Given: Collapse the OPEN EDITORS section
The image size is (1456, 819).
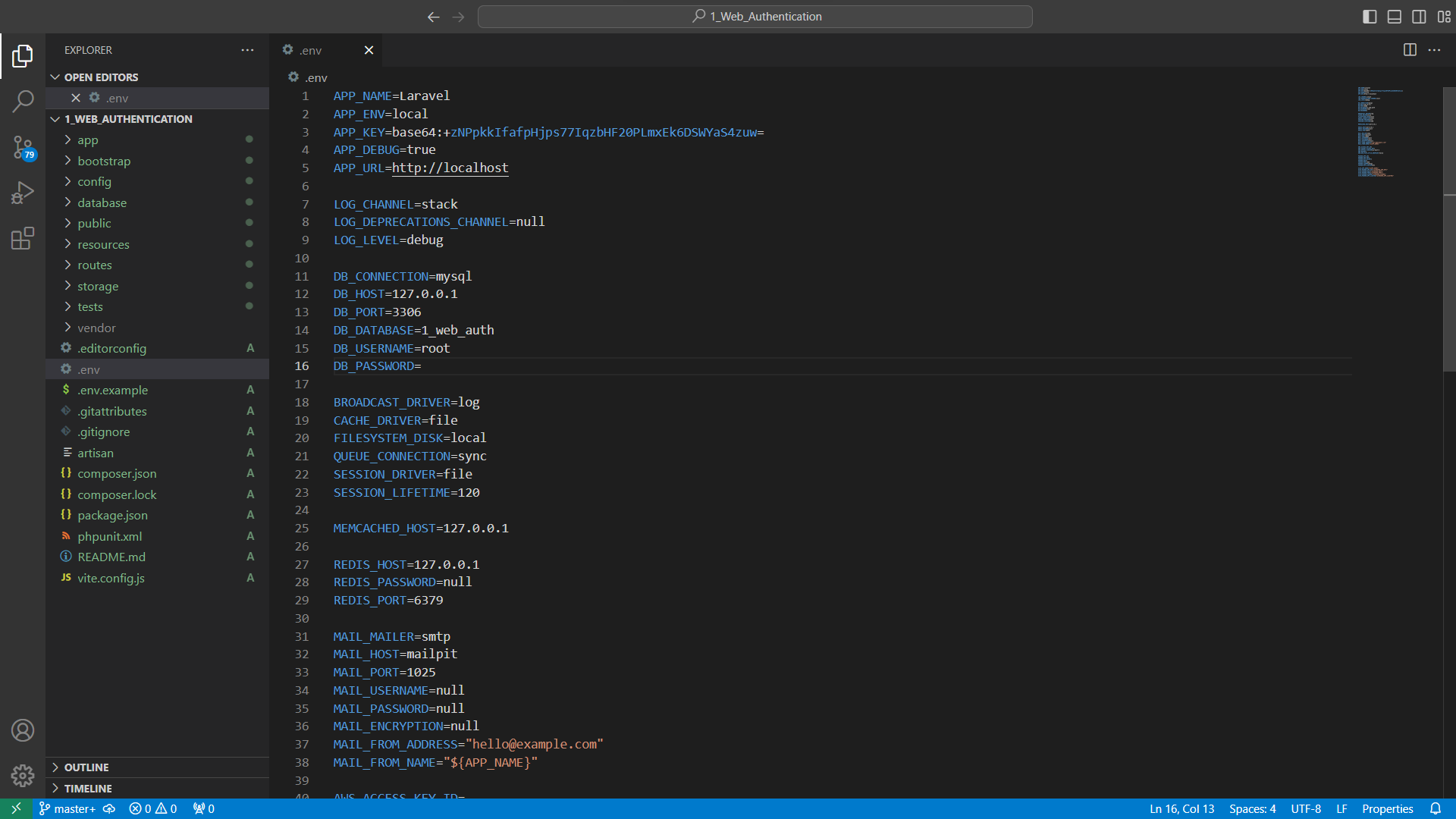Looking at the screenshot, I should 101,77.
